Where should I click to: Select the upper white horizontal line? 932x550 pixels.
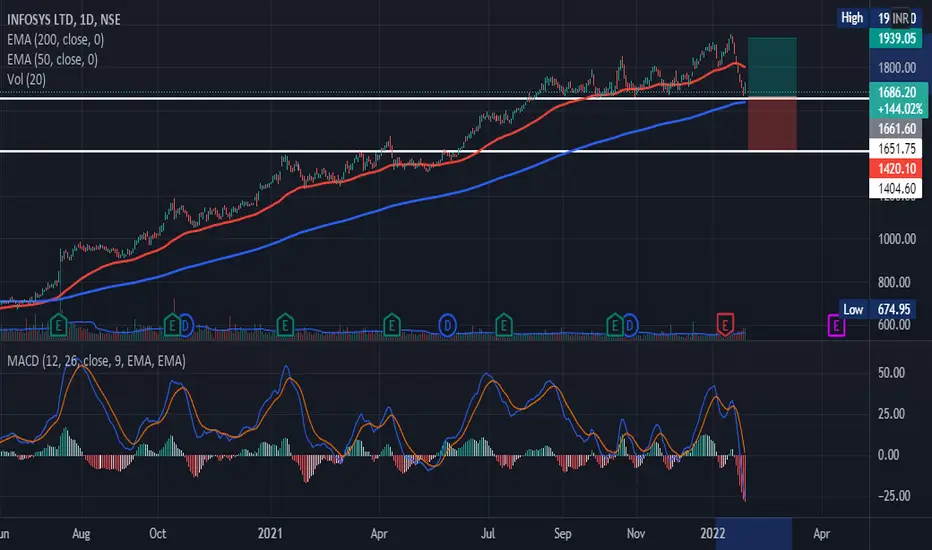click(x=434, y=98)
